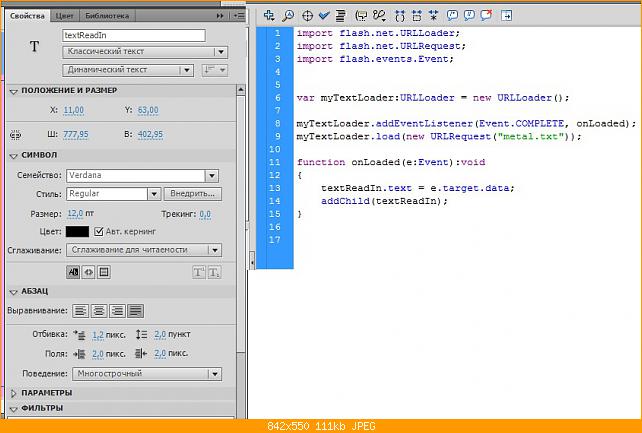The image size is (642, 433).
Task: Click the width value 777,95
Action: pos(76,135)
